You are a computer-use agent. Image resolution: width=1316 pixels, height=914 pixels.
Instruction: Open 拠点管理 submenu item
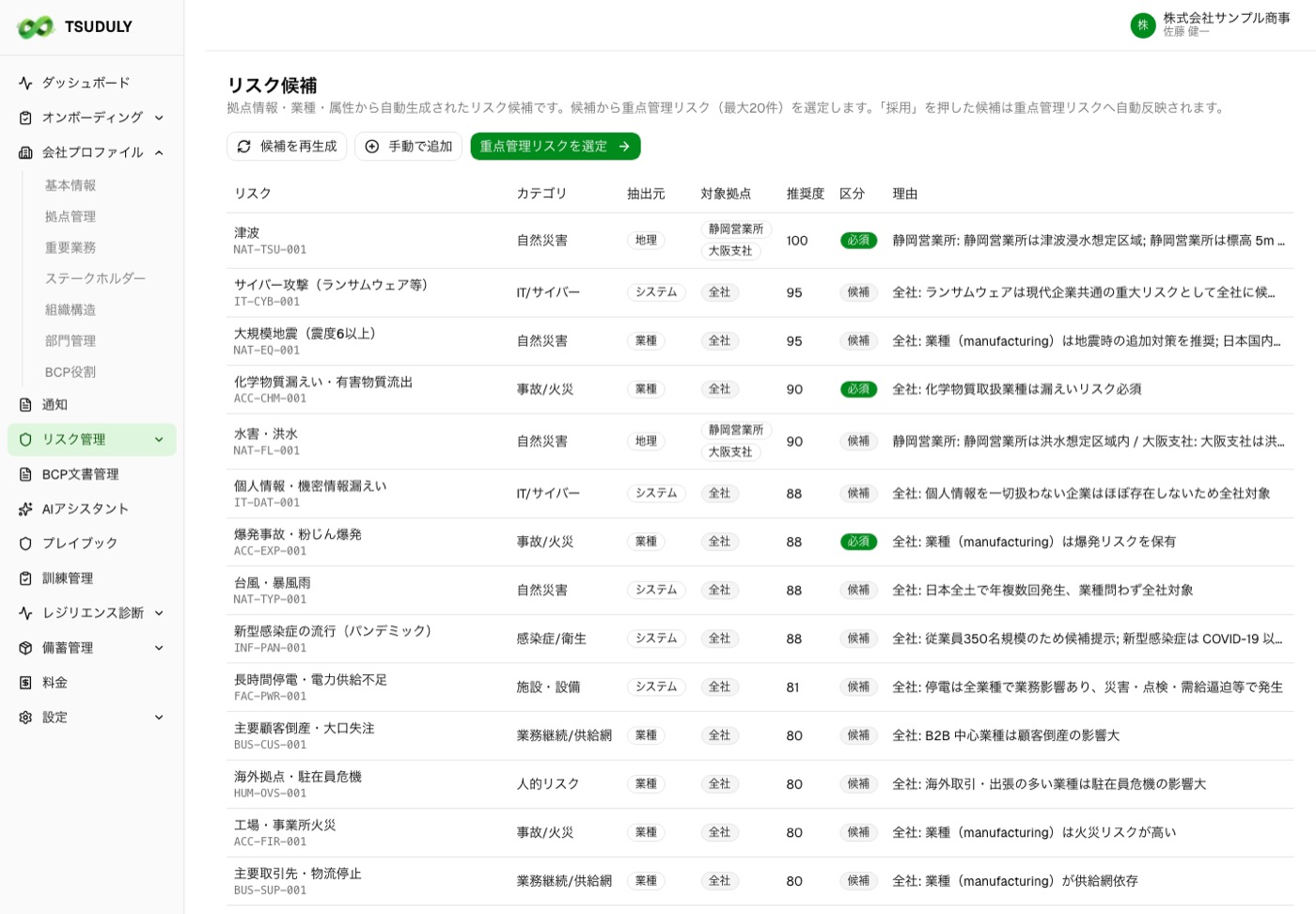[70, 217]
